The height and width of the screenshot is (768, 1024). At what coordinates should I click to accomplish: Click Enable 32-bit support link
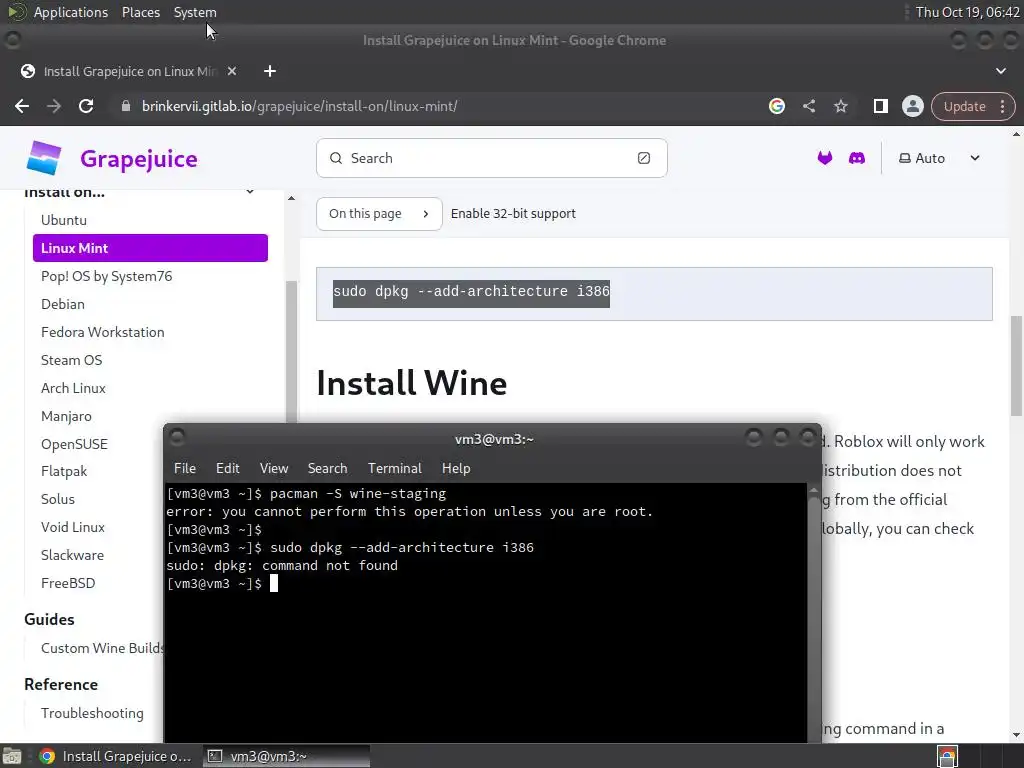pyautogui.click(x=513, y=214)
